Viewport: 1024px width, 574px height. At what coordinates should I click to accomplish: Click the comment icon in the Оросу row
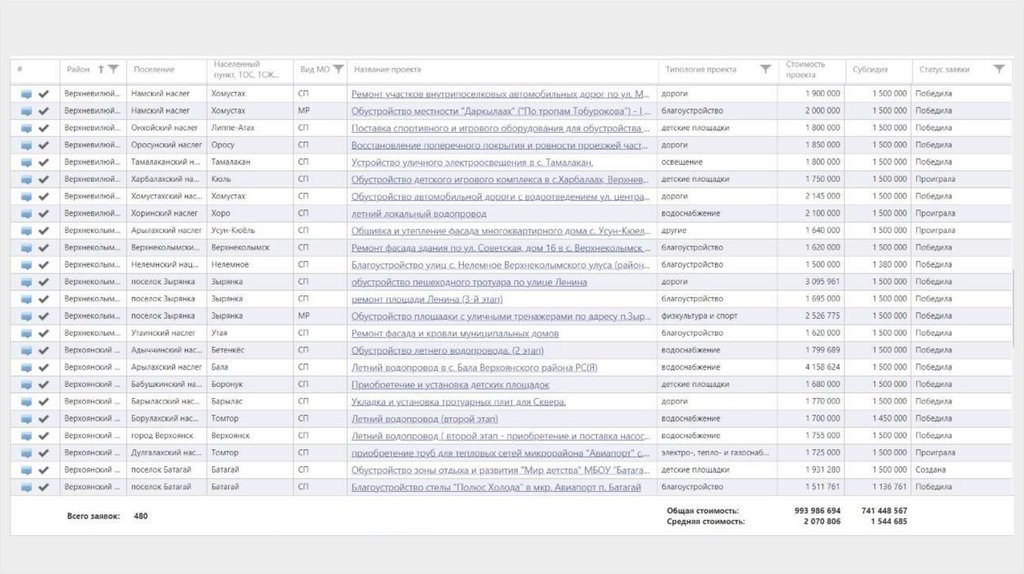point(26,145)
